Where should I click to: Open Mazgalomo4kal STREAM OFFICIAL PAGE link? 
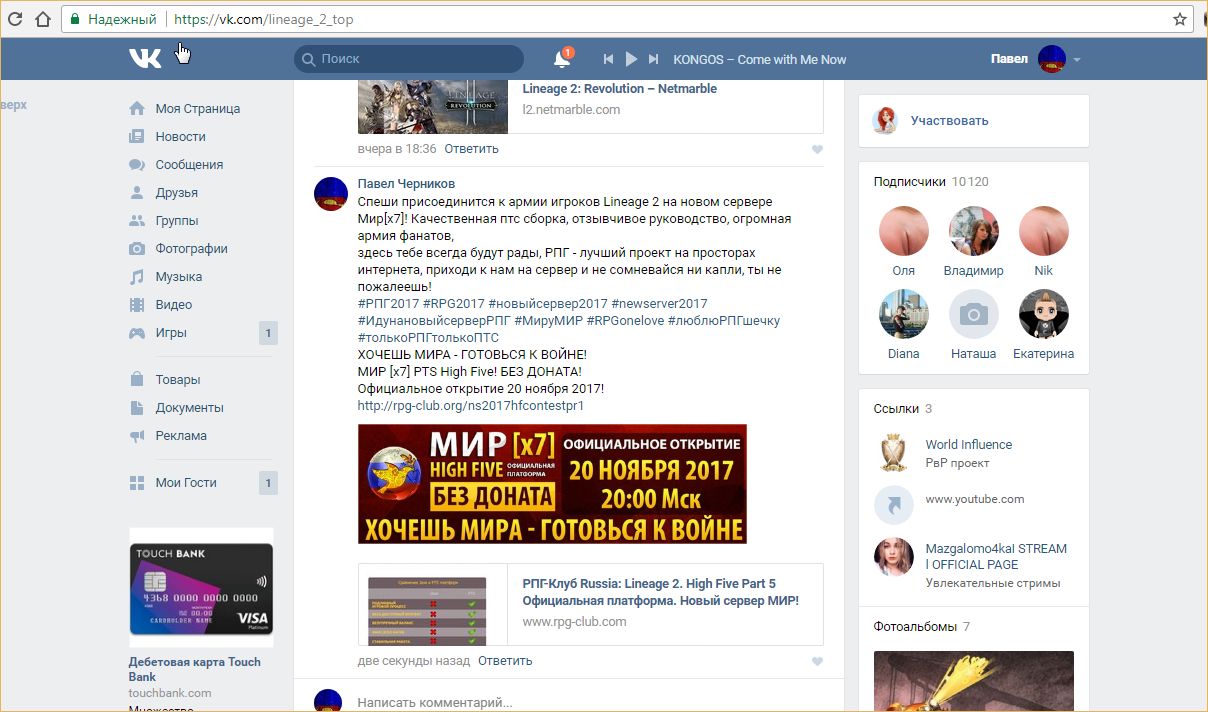[x=996, y=556]
